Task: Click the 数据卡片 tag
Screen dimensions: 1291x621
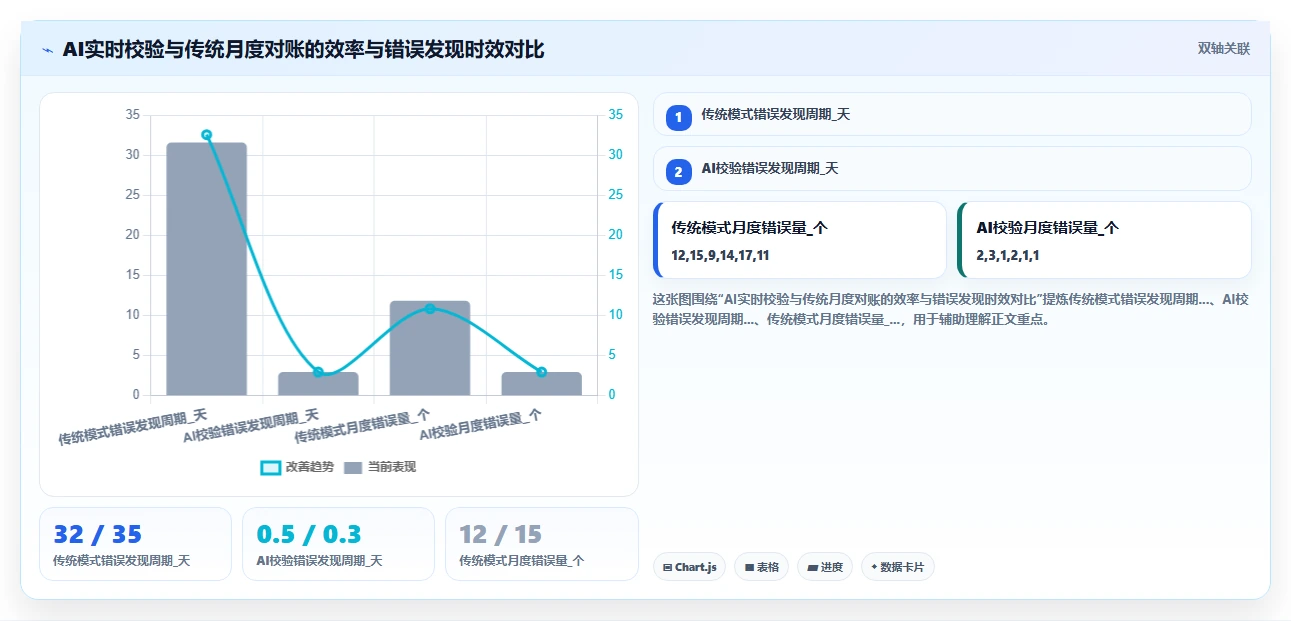Action: tap(898, 567)
